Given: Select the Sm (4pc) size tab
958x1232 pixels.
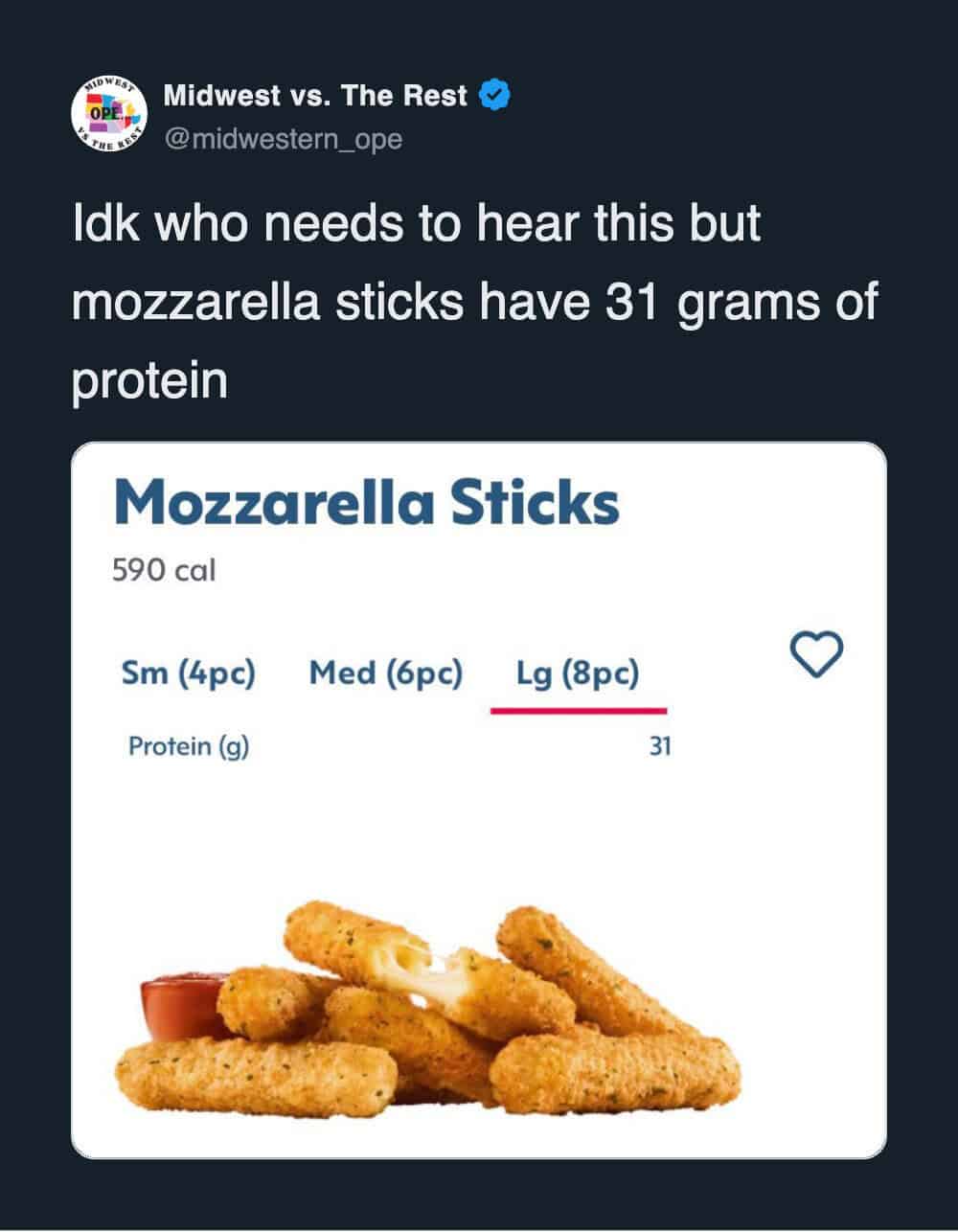Looking at the screenshot, I should [189, 673].
